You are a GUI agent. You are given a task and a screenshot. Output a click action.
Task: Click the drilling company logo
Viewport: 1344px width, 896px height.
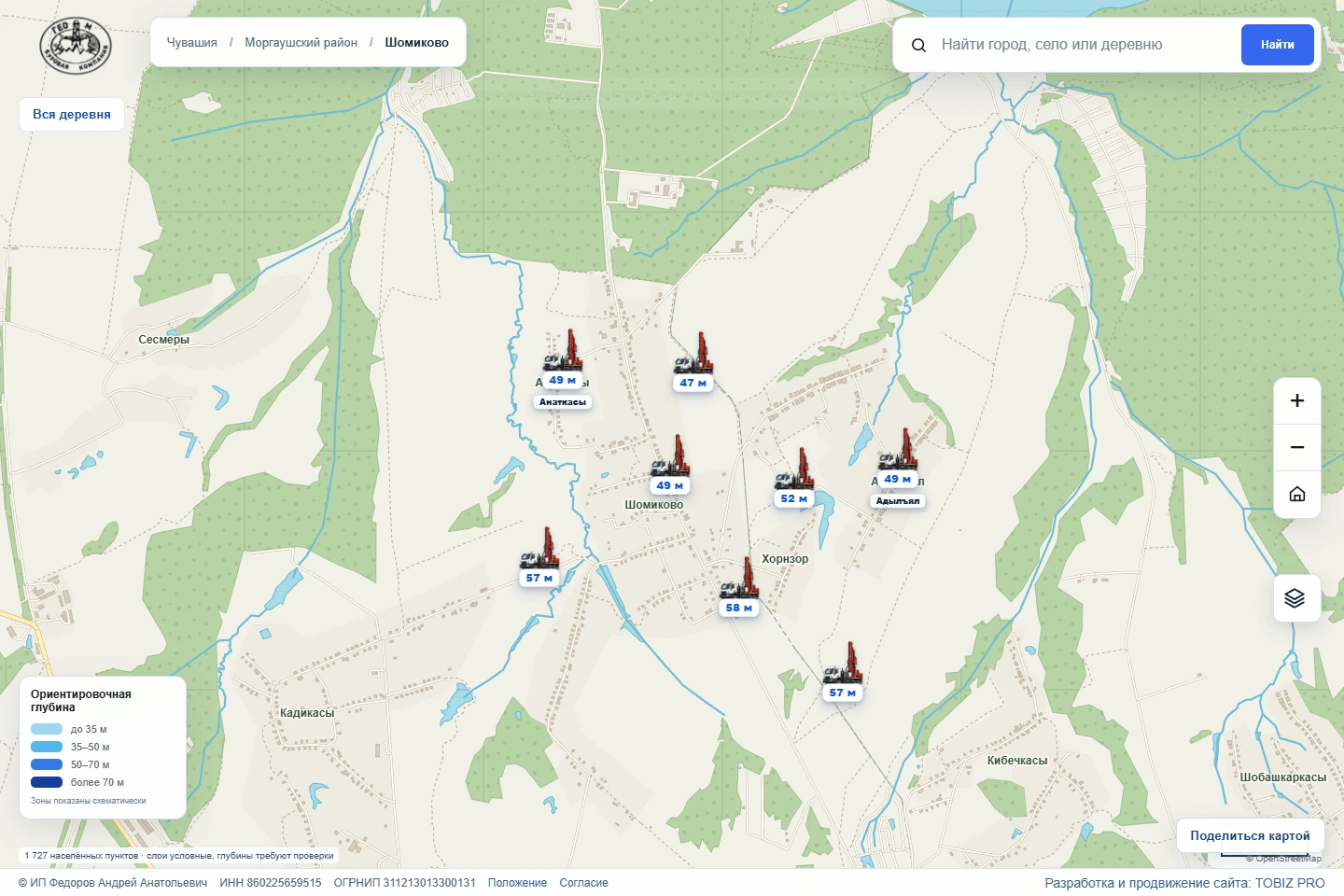pyautogui.click(x=76, y=46)
